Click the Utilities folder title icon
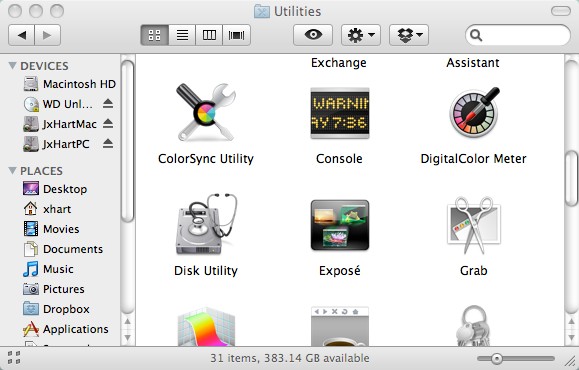 [262, 11]
